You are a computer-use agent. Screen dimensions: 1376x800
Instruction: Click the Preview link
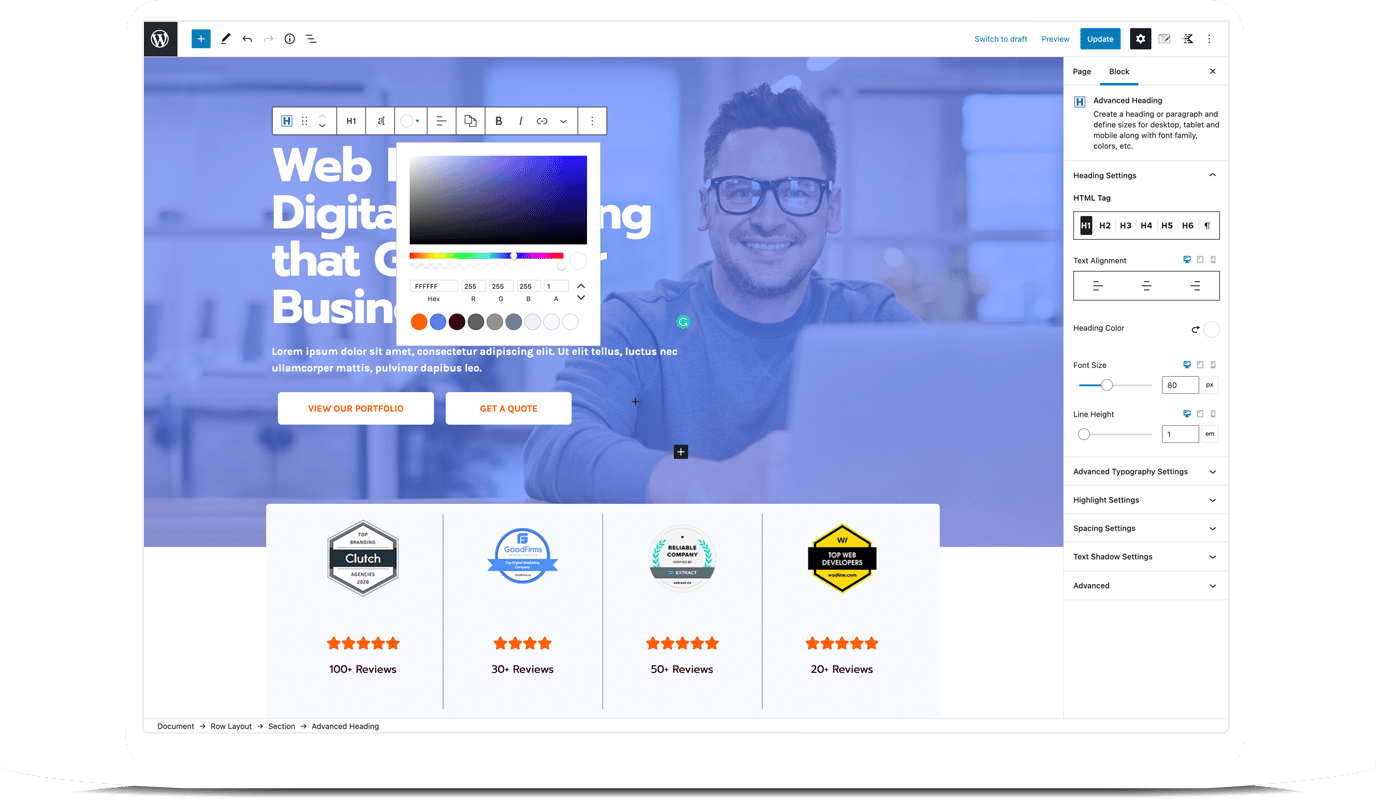click(x=1055, y=39)
